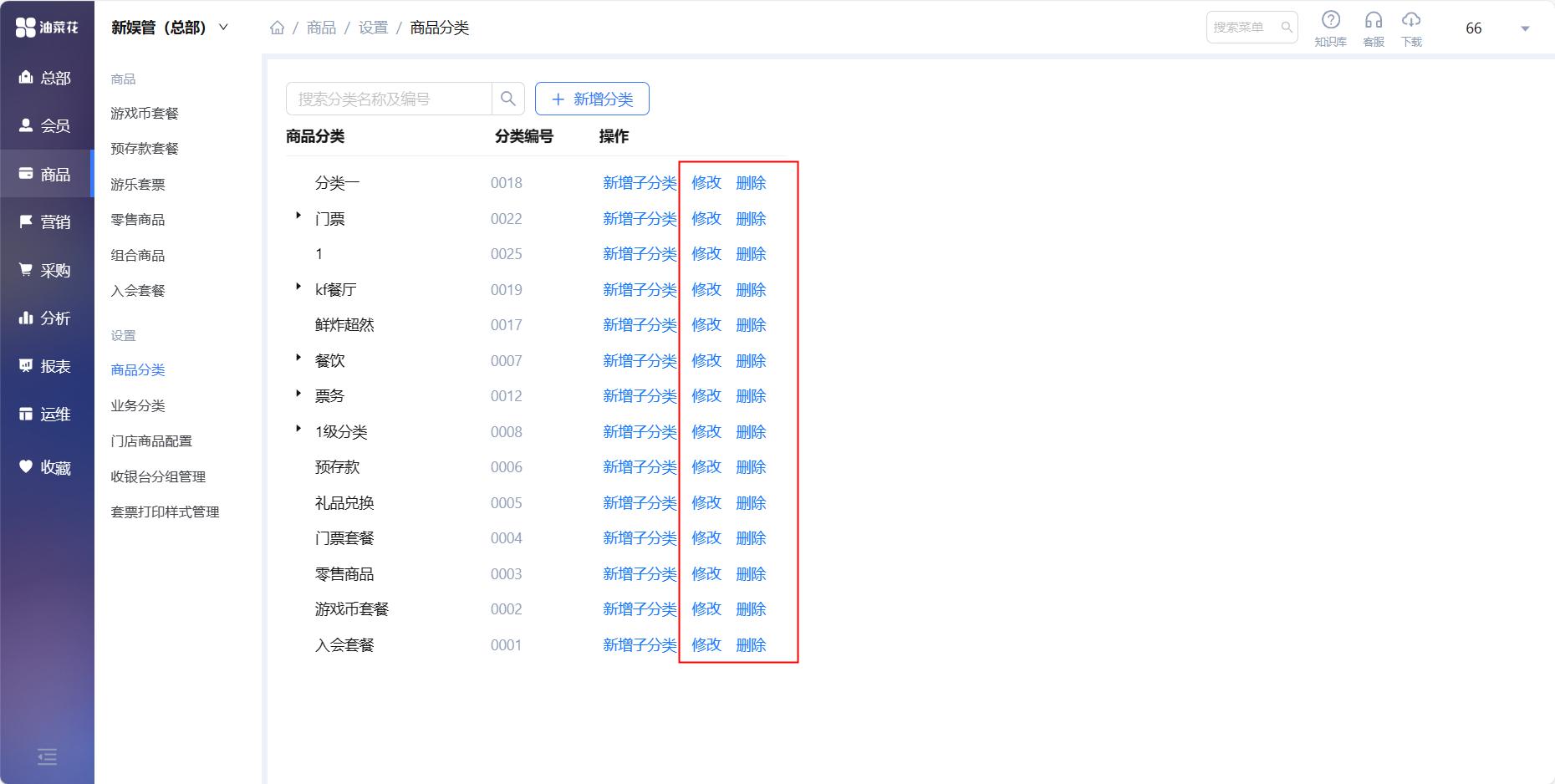Click 修改 for 游戏币套餐 category row
This screenshot has width=1555, height=784.
coord(706,609)
